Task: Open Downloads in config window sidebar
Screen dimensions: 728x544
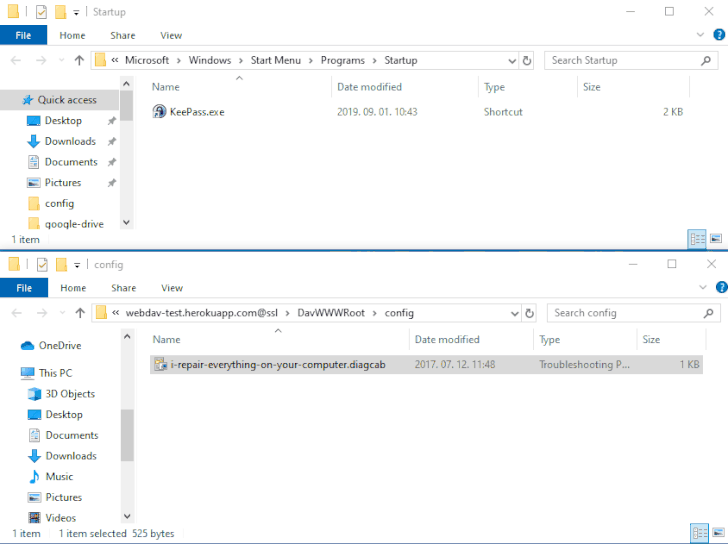Action: click(x=71, y=456)
